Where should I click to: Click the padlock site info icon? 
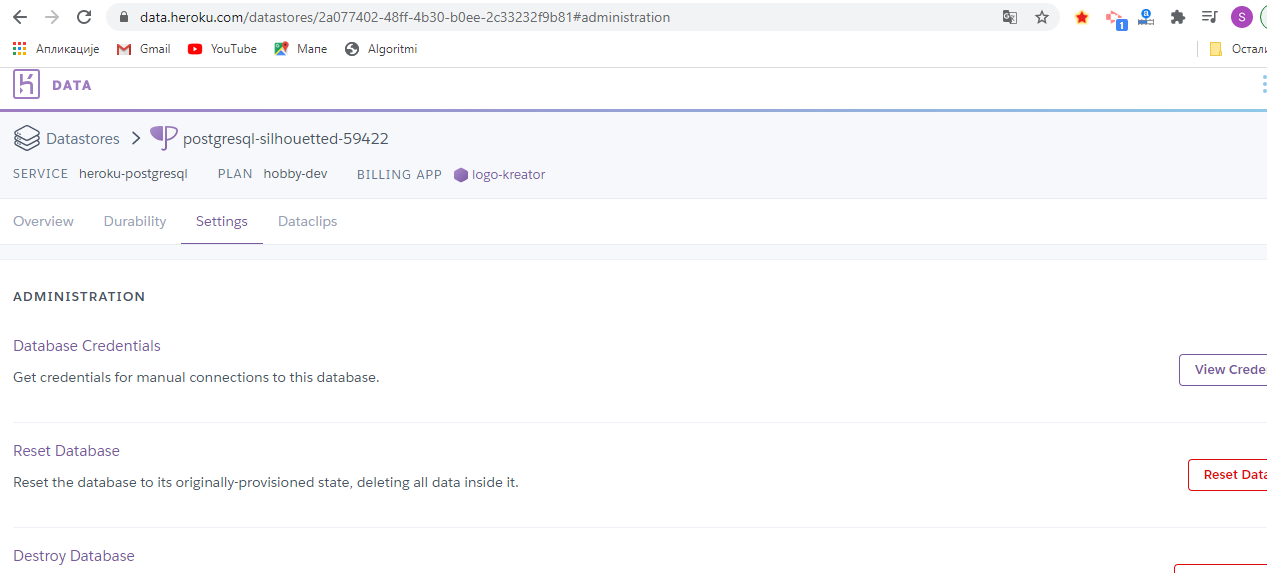pyautogui.click(x=124, y=17)
